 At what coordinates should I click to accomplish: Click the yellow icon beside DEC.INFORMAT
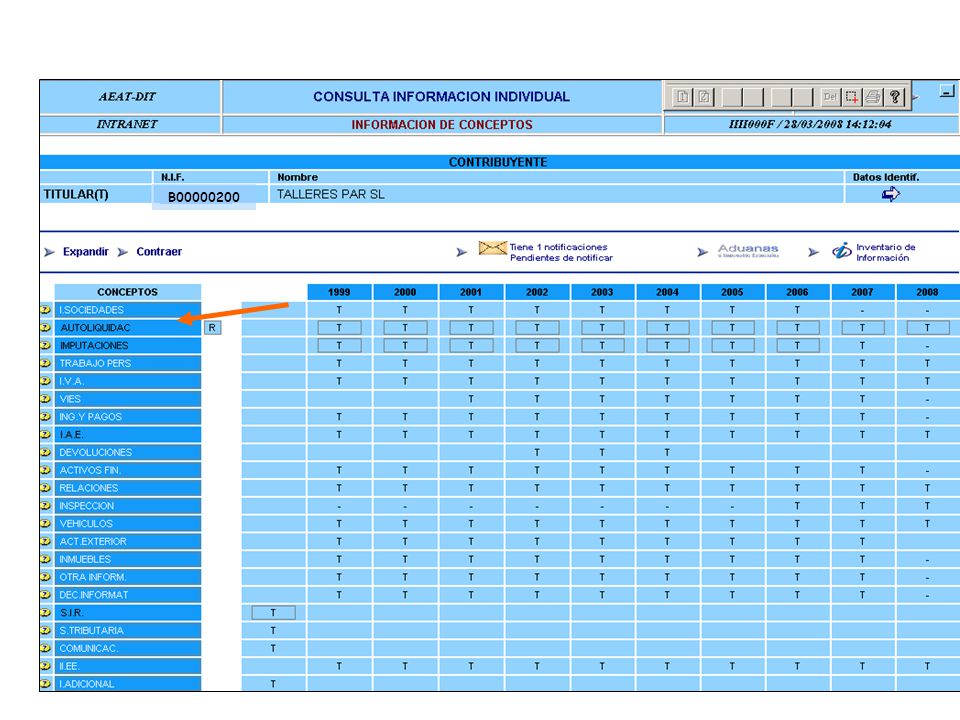45,594
